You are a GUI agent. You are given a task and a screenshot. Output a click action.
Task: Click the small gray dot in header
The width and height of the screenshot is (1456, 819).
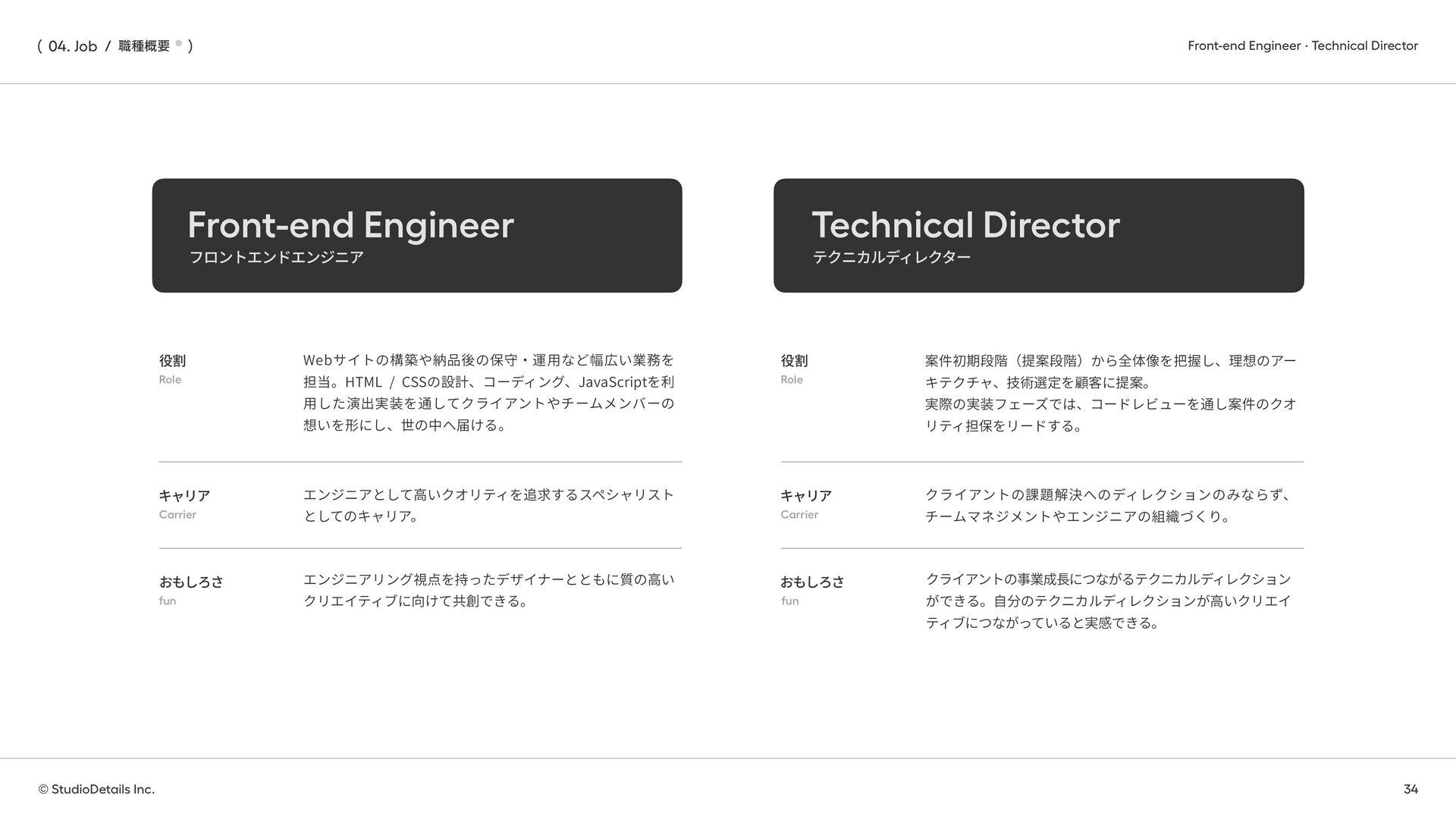[179, 43]
